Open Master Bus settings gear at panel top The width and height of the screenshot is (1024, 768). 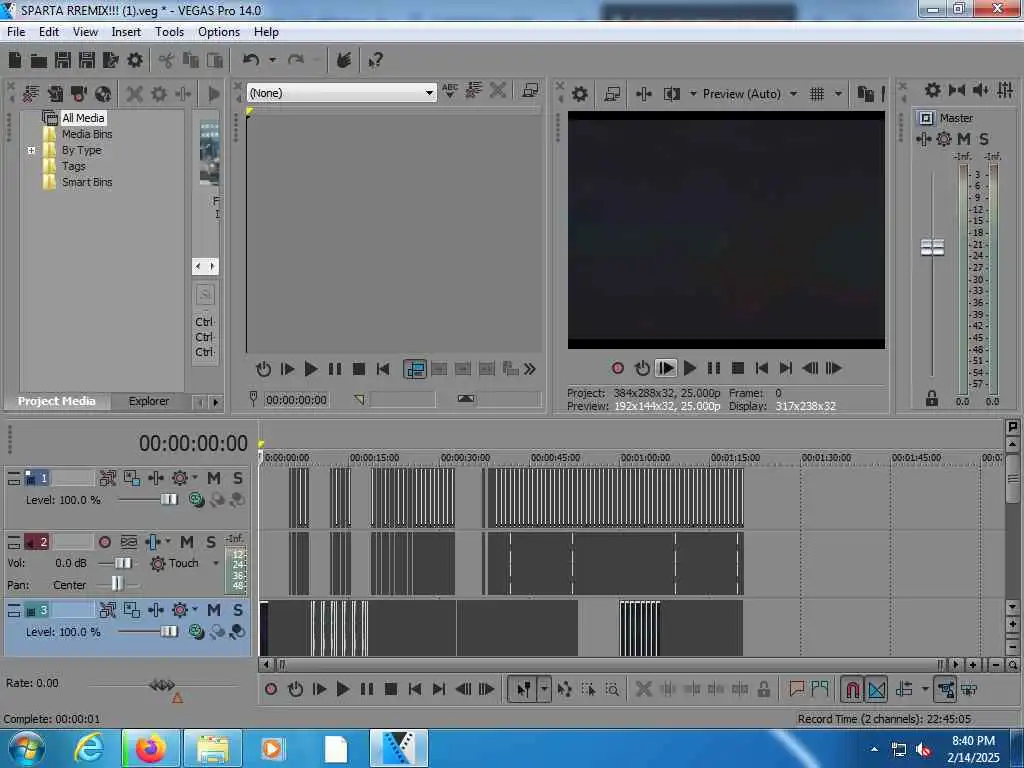tap(933, 90)
